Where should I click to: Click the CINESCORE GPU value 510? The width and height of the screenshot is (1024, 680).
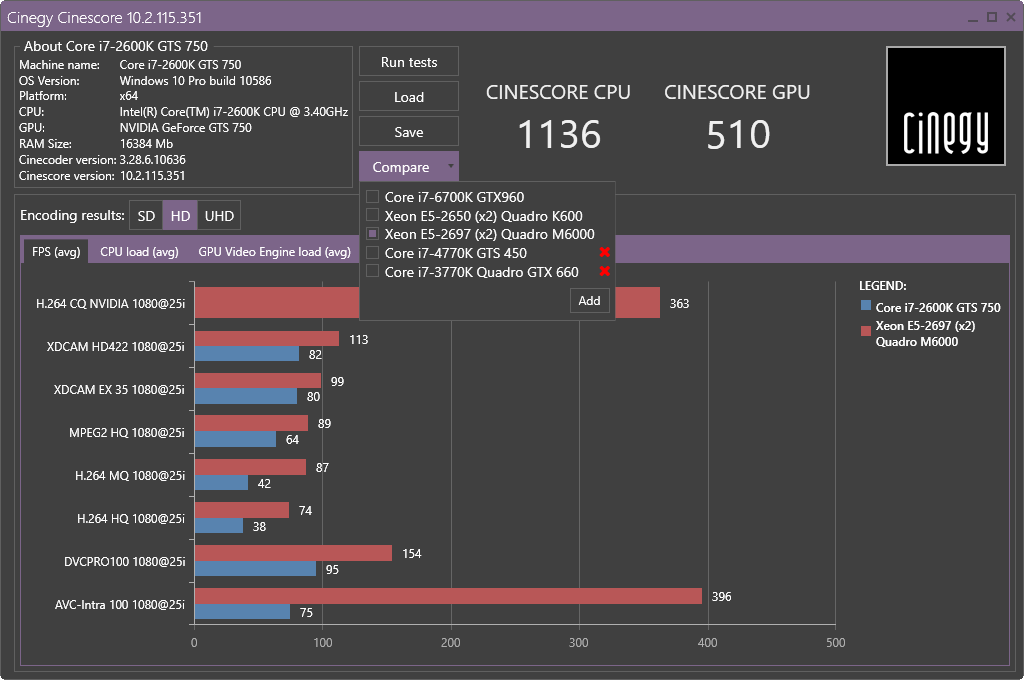(x=739, y=134)
